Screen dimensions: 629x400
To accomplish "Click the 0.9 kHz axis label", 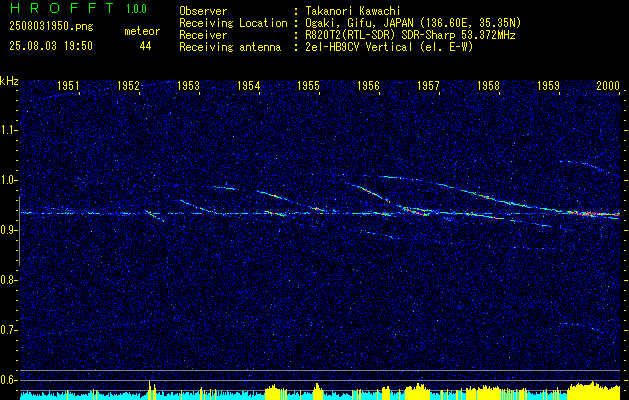I will coord(8,230).
